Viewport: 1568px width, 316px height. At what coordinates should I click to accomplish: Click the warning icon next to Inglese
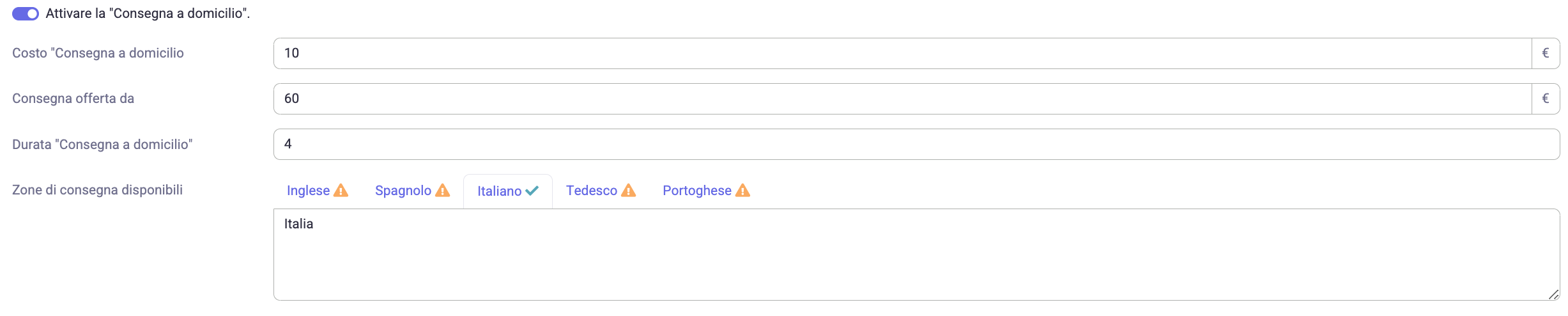[x=341, y=191]
